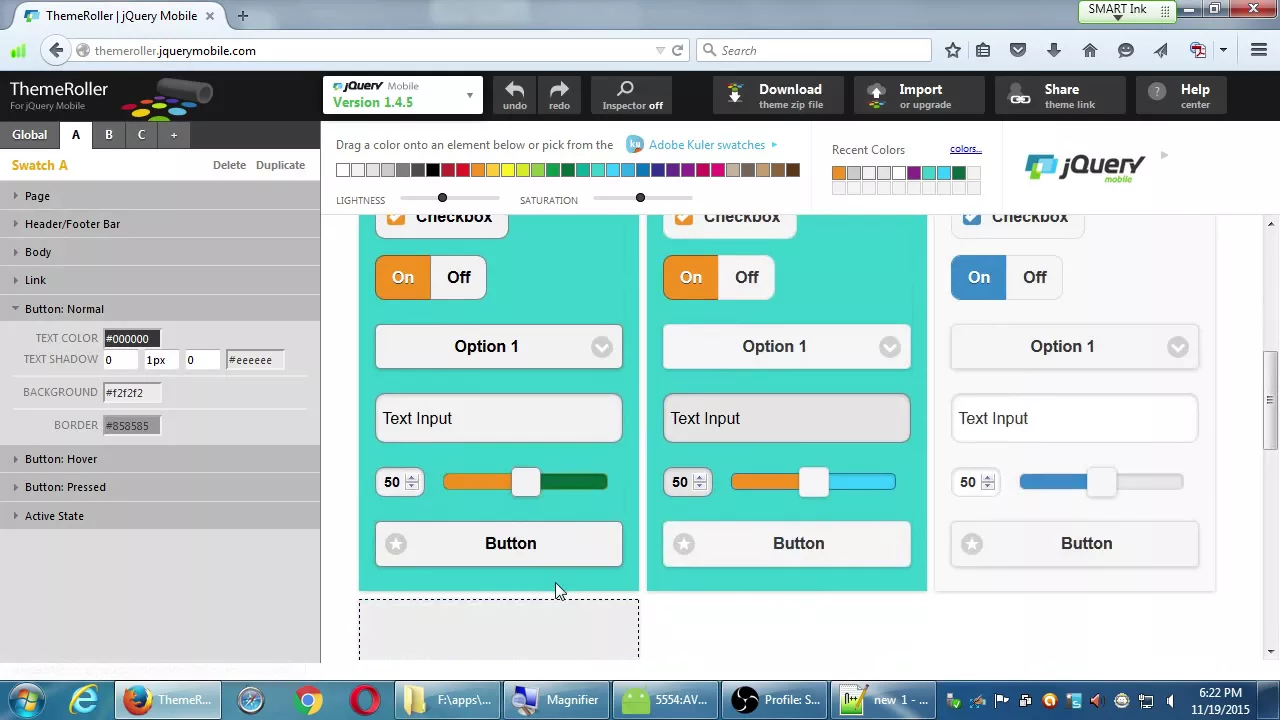Open the Firefox hamburger menu
Viewport: 1280px width, 720px height.
(x=1259, y=50)
